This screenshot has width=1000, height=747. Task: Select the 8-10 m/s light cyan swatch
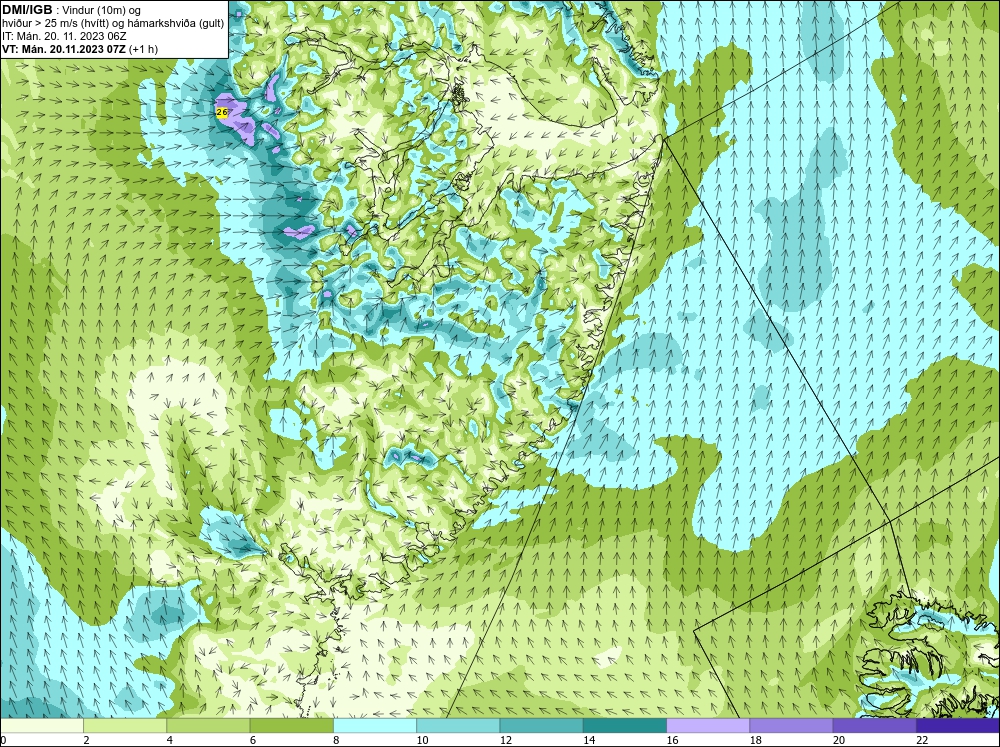click(375, 725)
